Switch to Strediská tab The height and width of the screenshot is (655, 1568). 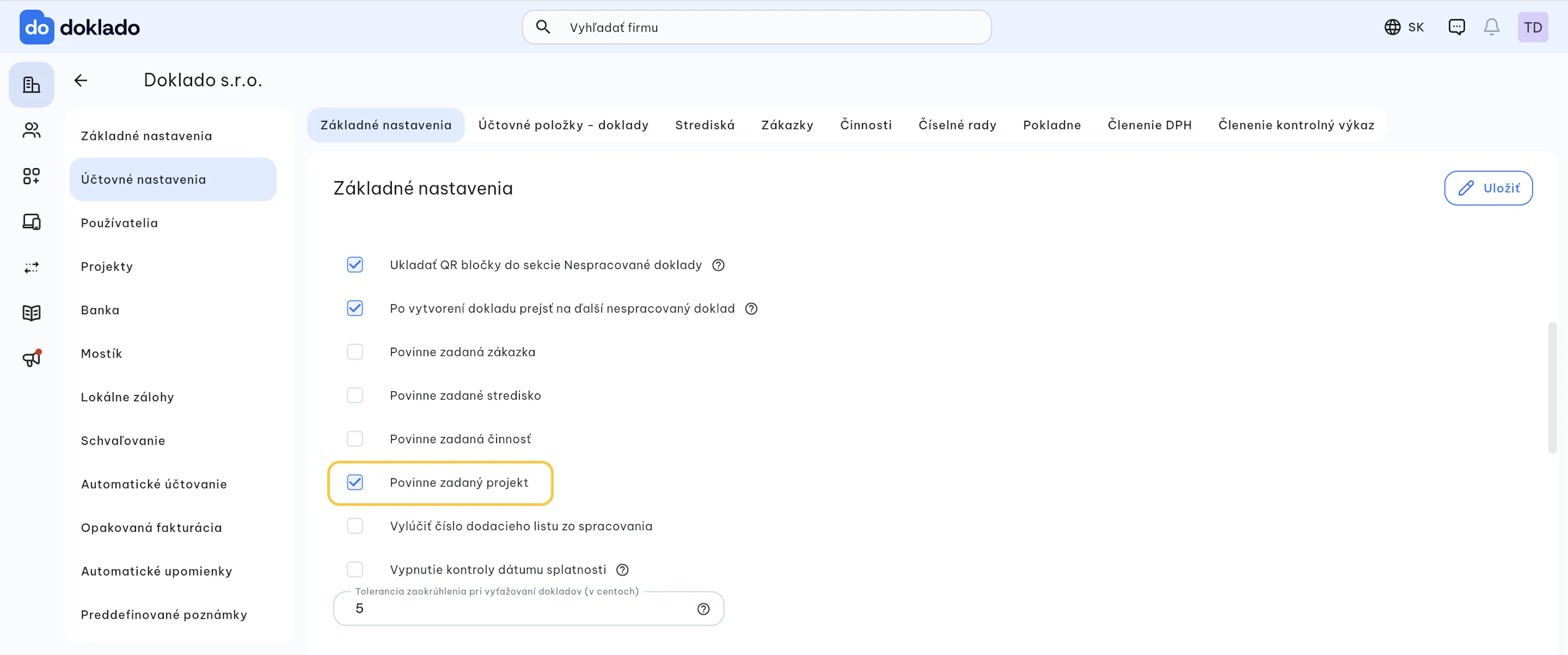[705, 125]
